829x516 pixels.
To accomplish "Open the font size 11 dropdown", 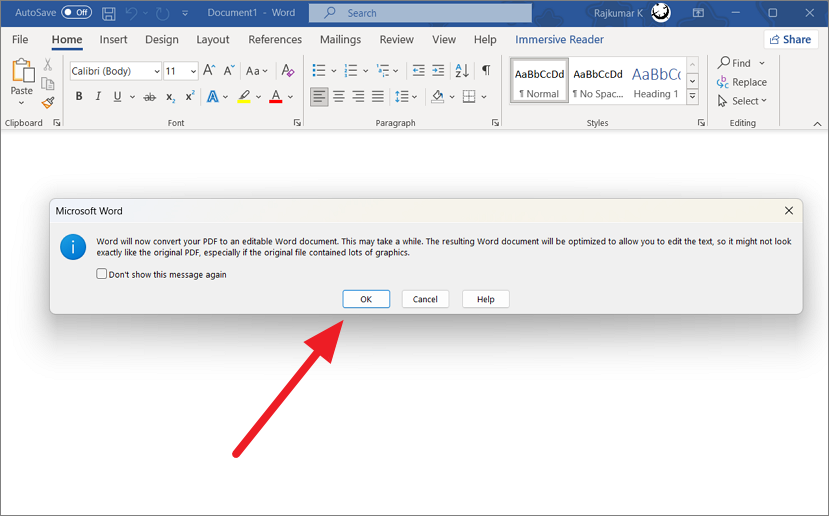I will tap(194, 71).
